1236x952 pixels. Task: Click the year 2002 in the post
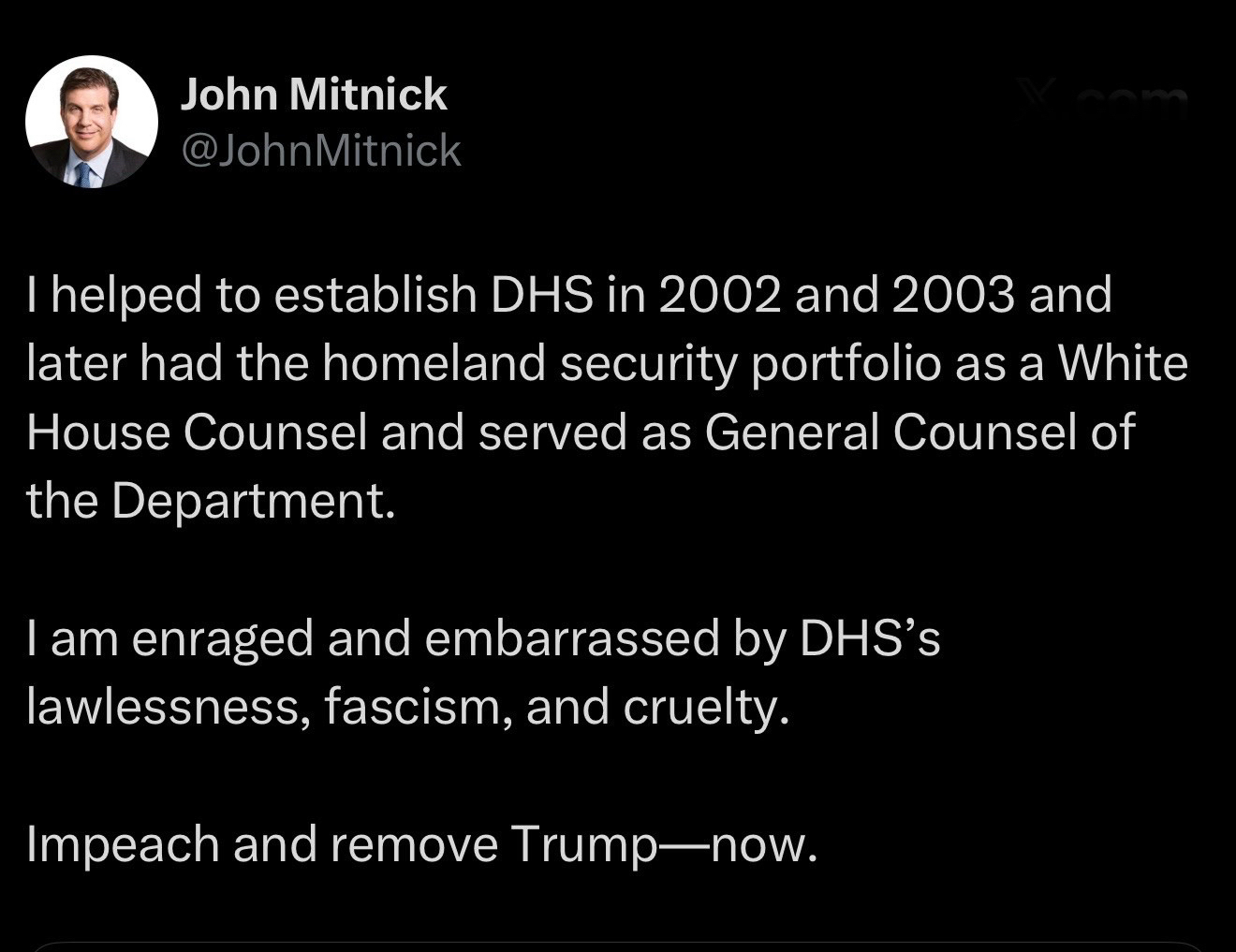pyautogui.click(x=720, y=294)
